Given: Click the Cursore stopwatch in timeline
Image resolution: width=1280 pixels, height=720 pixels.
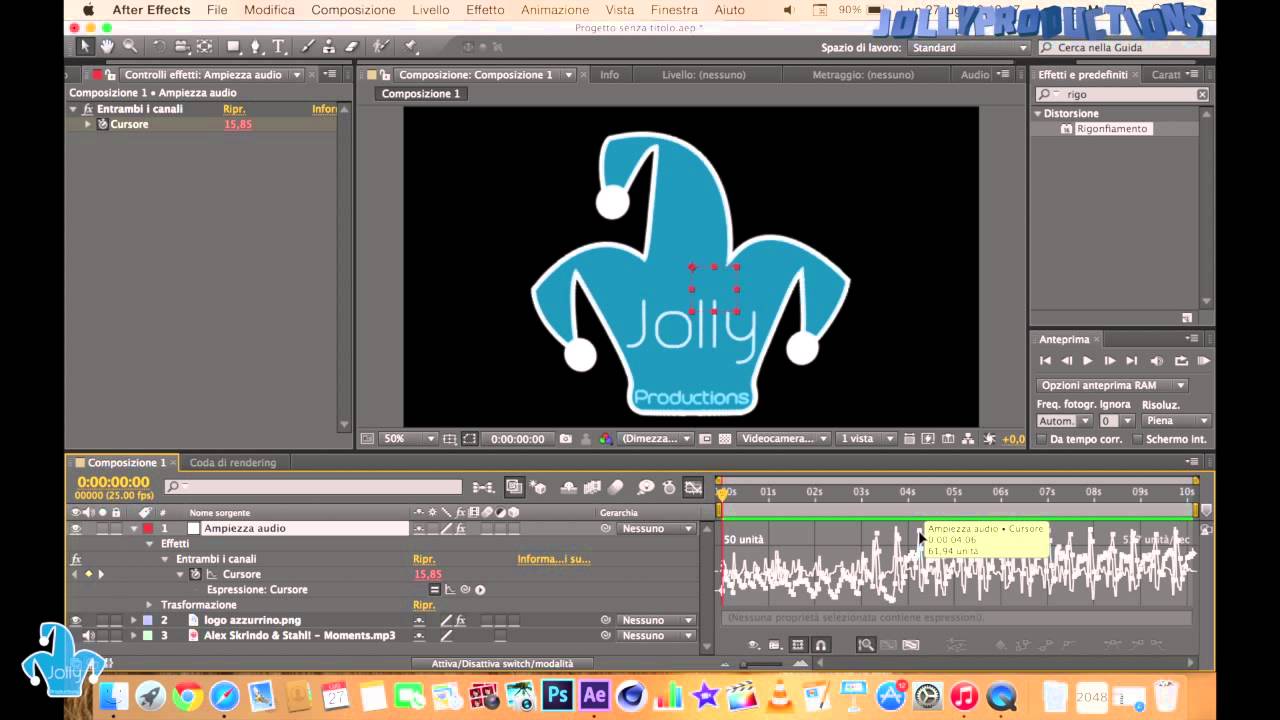Looking at the screenshot, I should [195, 574].
